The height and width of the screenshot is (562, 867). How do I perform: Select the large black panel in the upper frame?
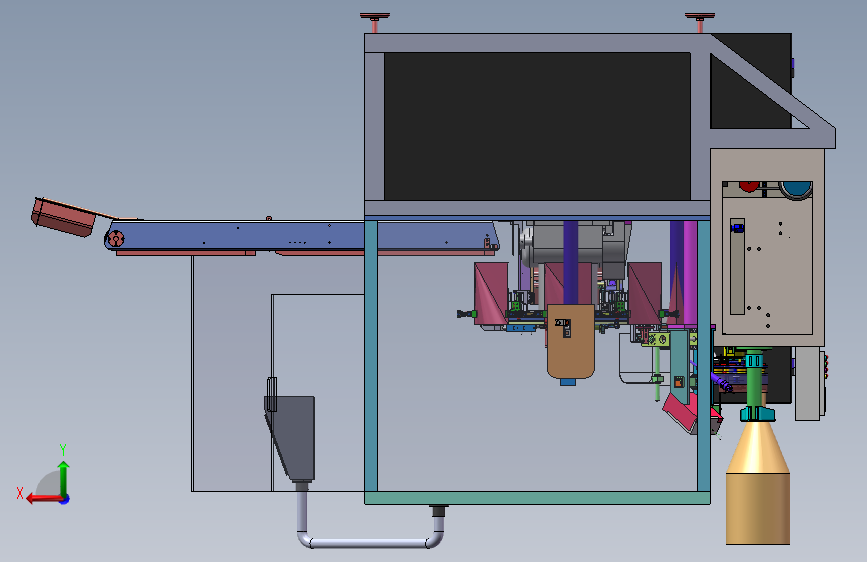click(537, 126)
